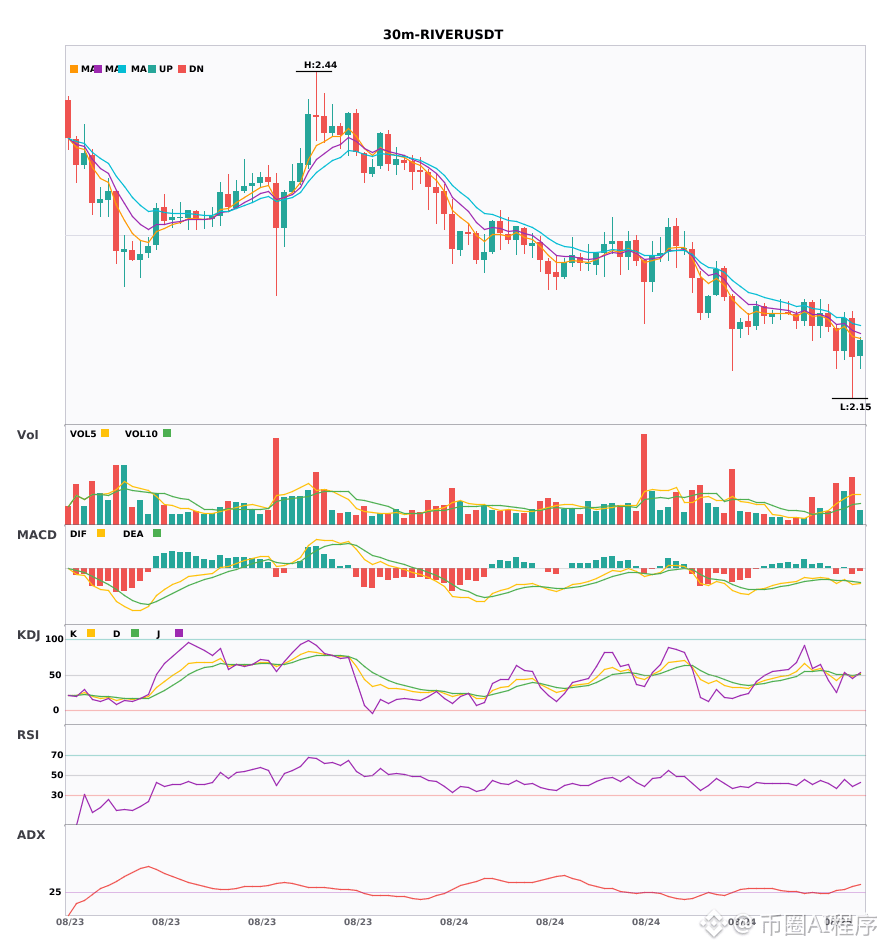Click the RSI 70 axis value
The image size is (885, 950).
[57, 755]
